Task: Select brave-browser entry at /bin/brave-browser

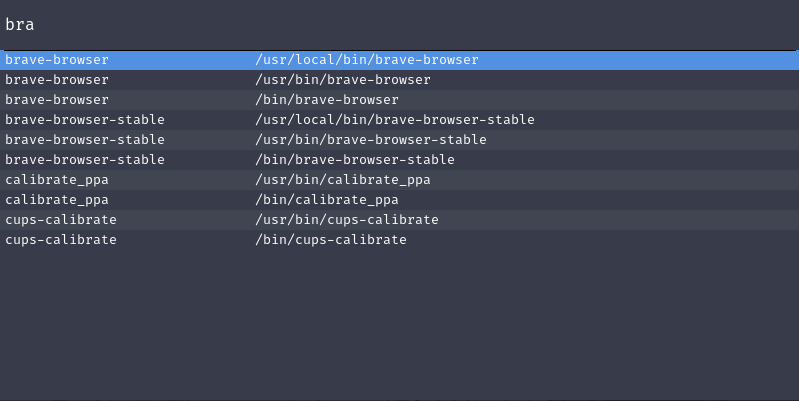Action: tap(400, 100)
